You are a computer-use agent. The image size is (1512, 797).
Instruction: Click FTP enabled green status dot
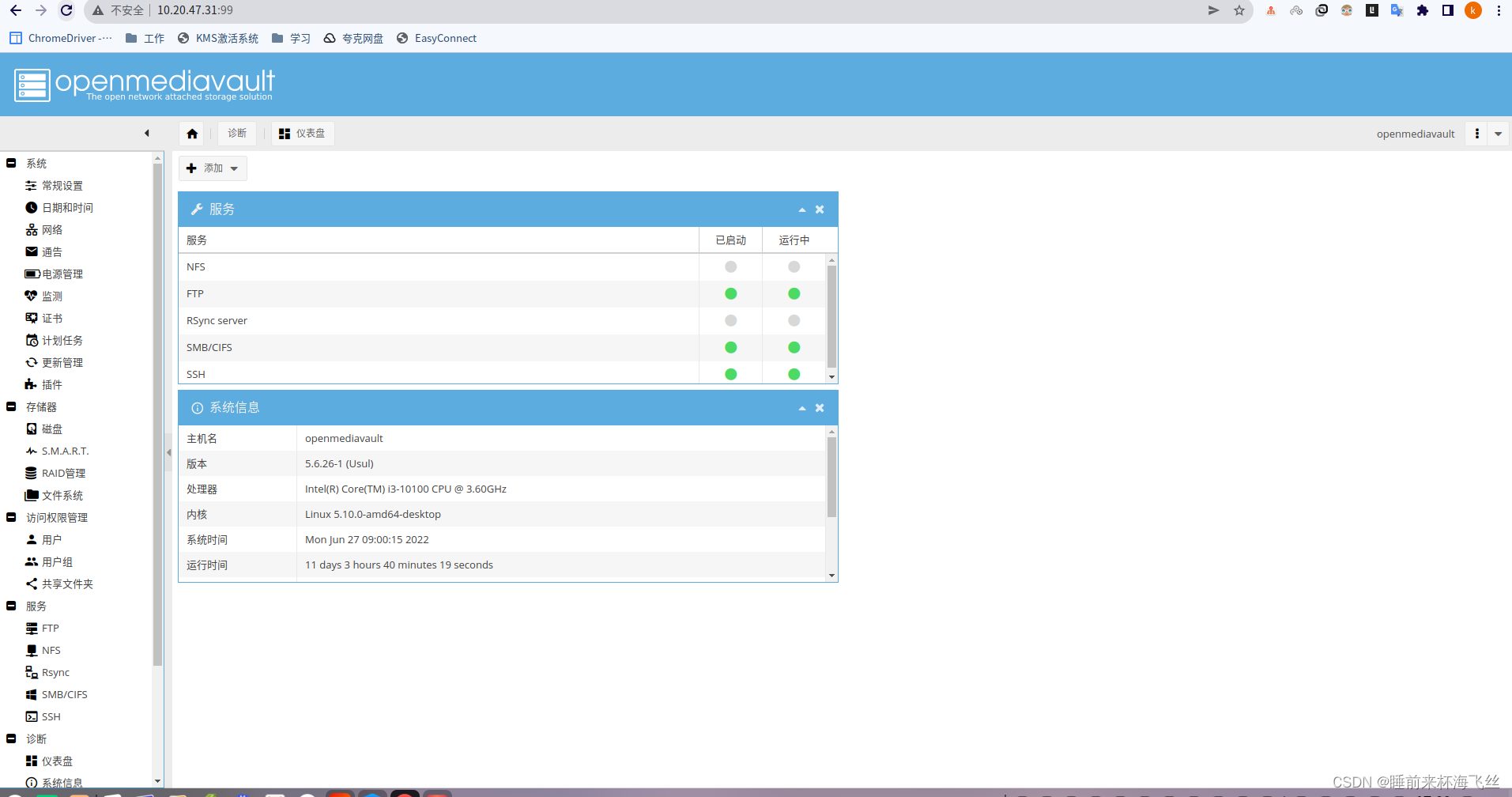(731, 294)
